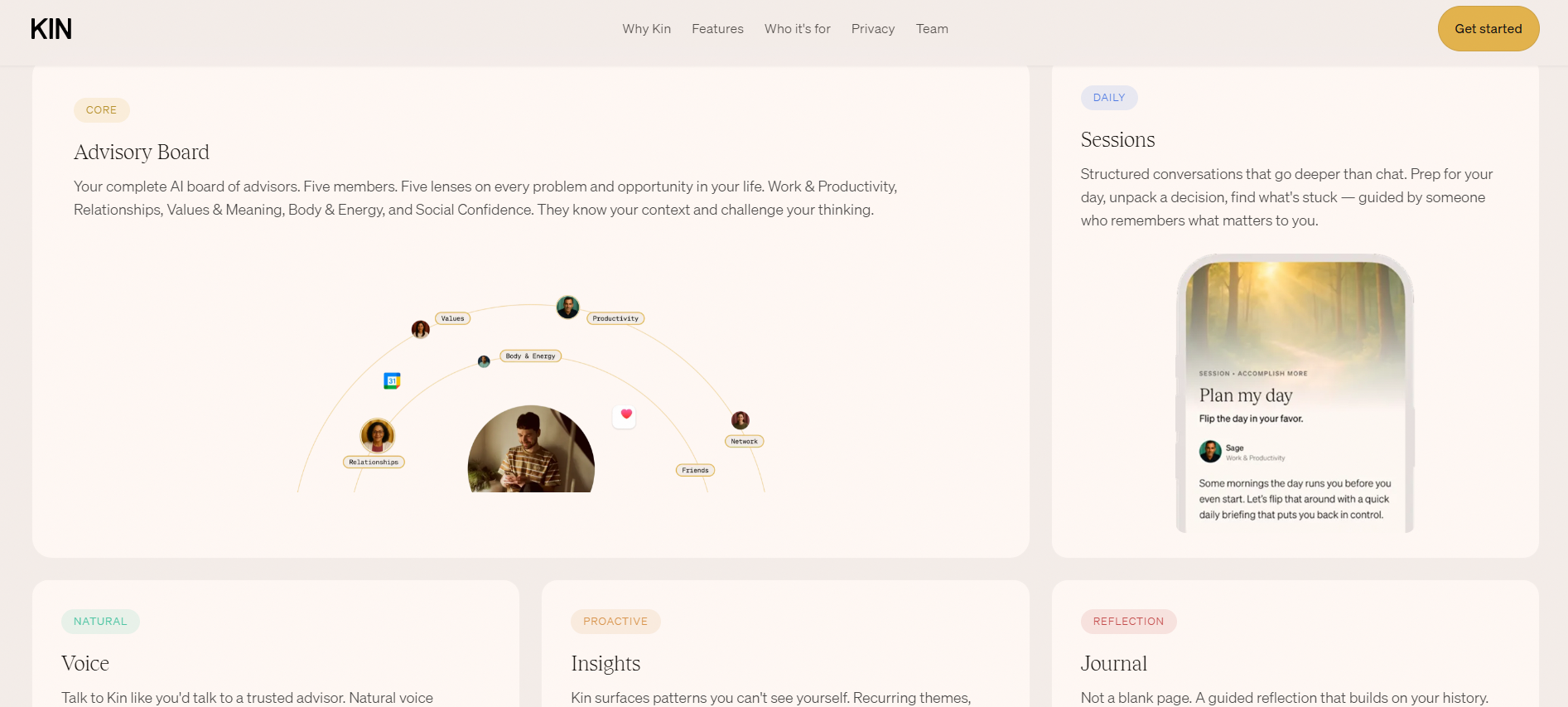
Task: Click Sage's avatar in the phone mockup
Action: 1210,452
